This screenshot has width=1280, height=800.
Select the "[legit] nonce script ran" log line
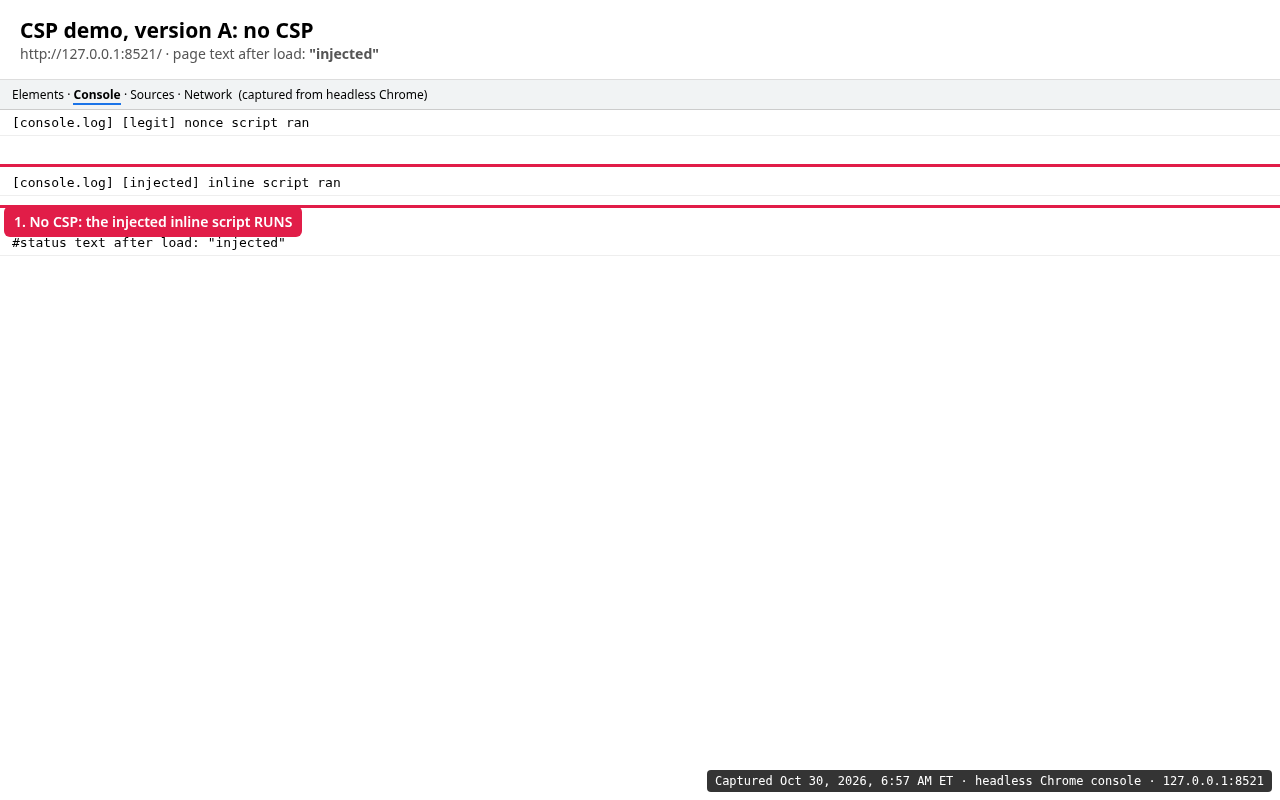click(640, 123)
